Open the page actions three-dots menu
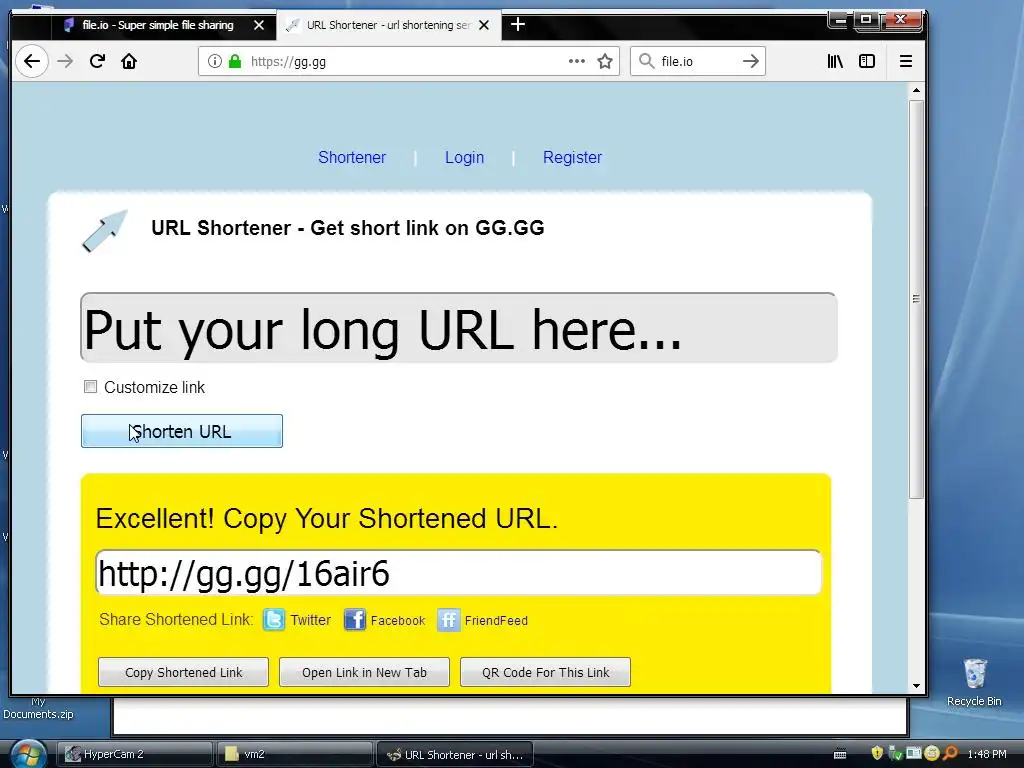Viewport: 1024px width, 768px height. click(x=577, y=61)
